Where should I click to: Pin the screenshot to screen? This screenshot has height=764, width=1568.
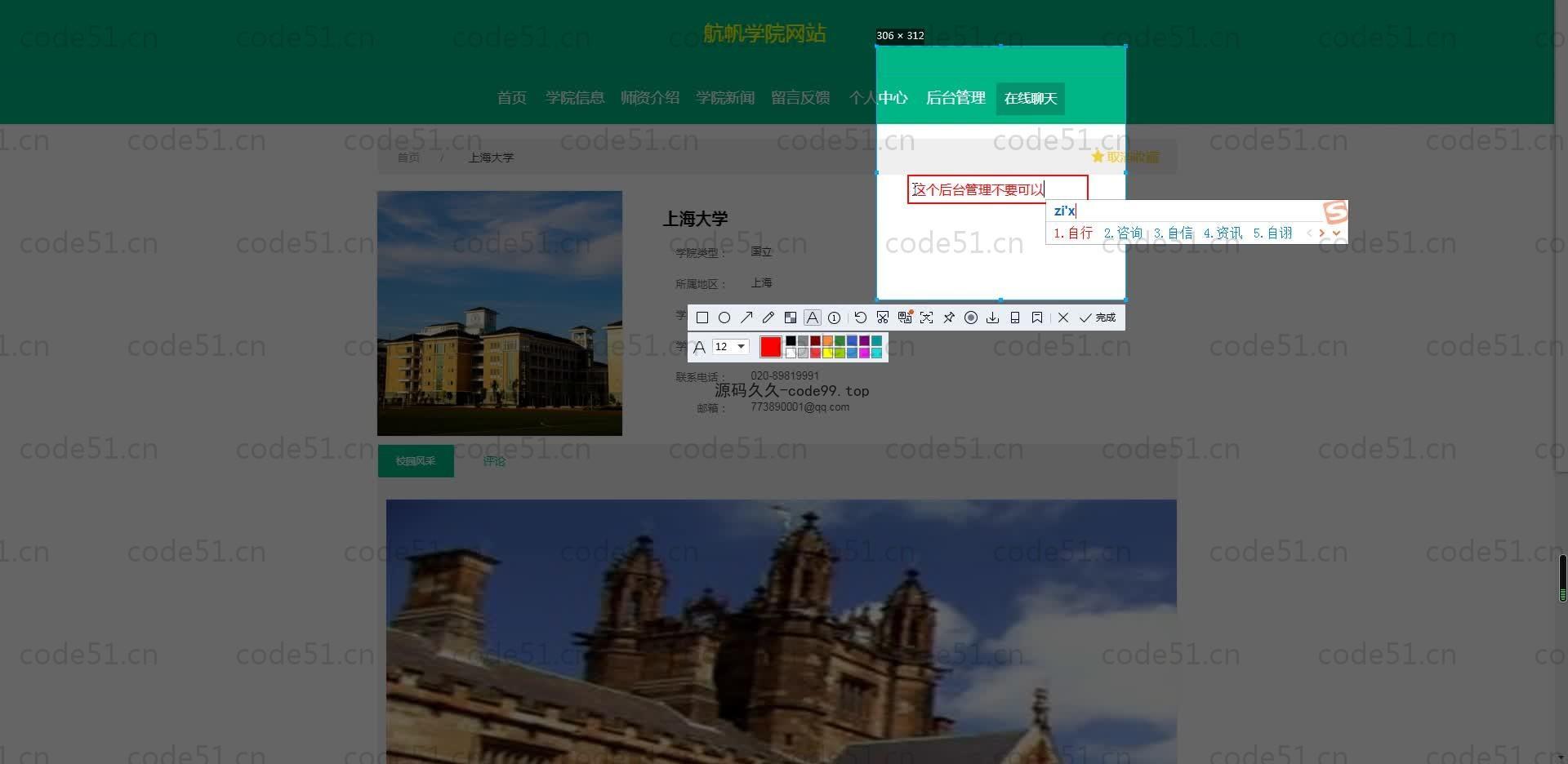pyautogui.click(x=949, y=318)
